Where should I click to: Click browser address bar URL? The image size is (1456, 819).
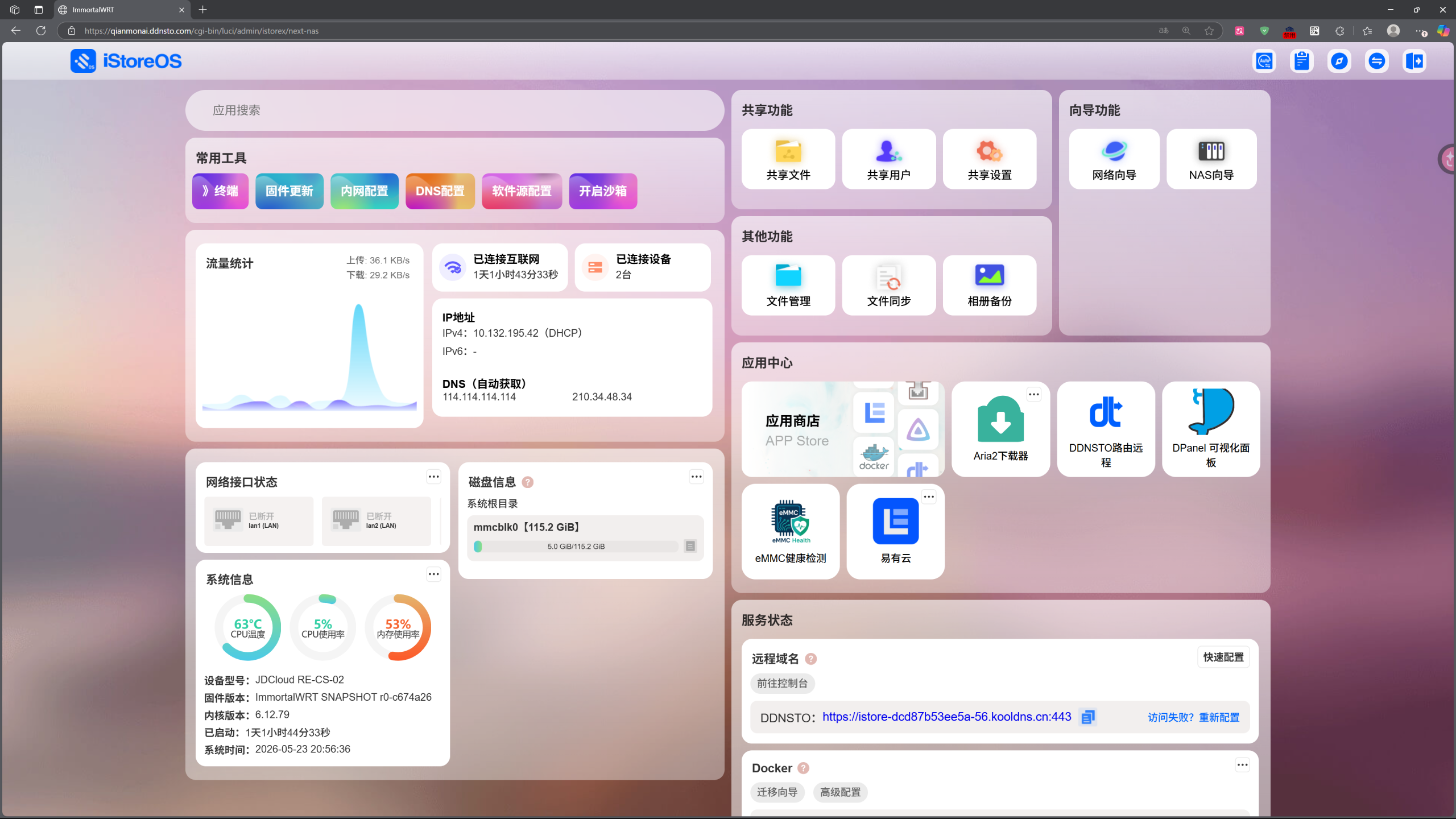click(201, 31)
